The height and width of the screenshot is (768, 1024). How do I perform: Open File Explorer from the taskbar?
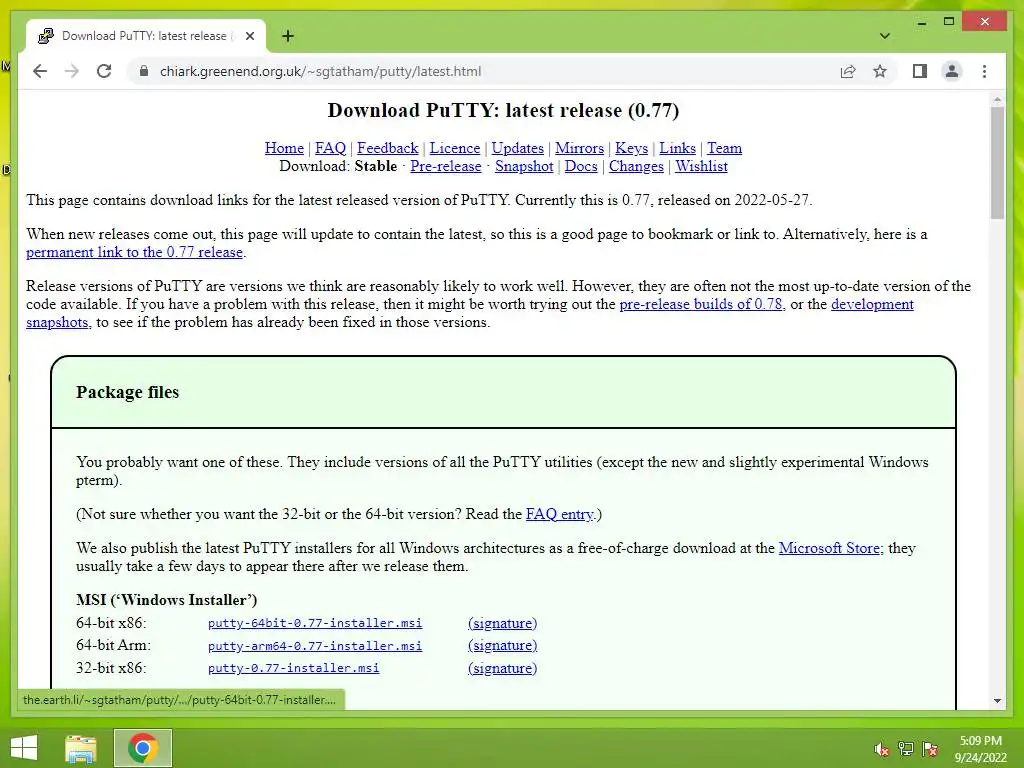[x=81, y=748]
